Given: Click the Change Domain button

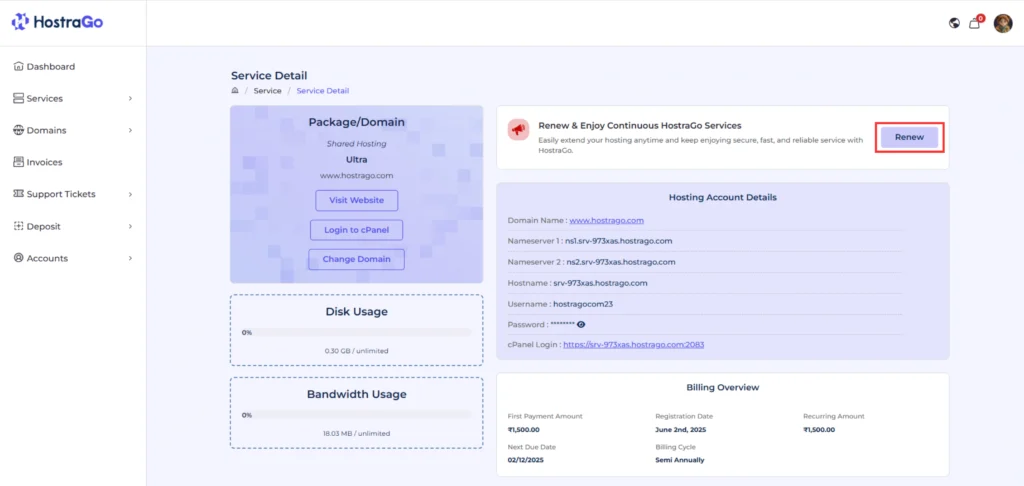Looking at the screenshot, I should (x=357, y=259).
